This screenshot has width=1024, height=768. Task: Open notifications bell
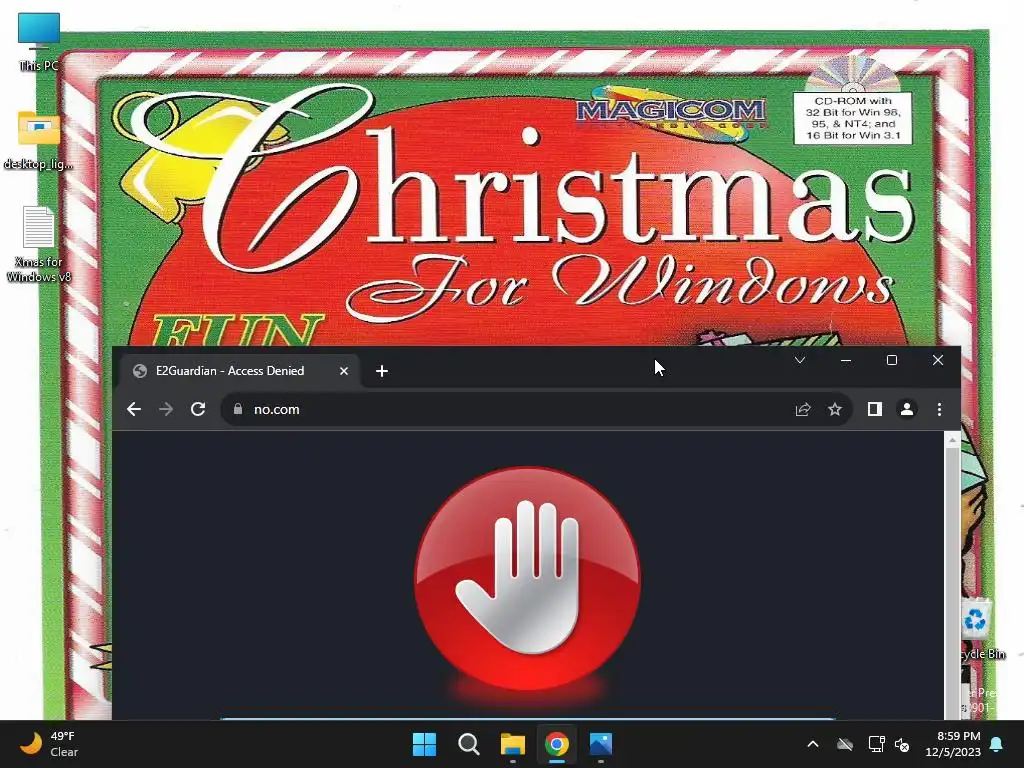997,744
